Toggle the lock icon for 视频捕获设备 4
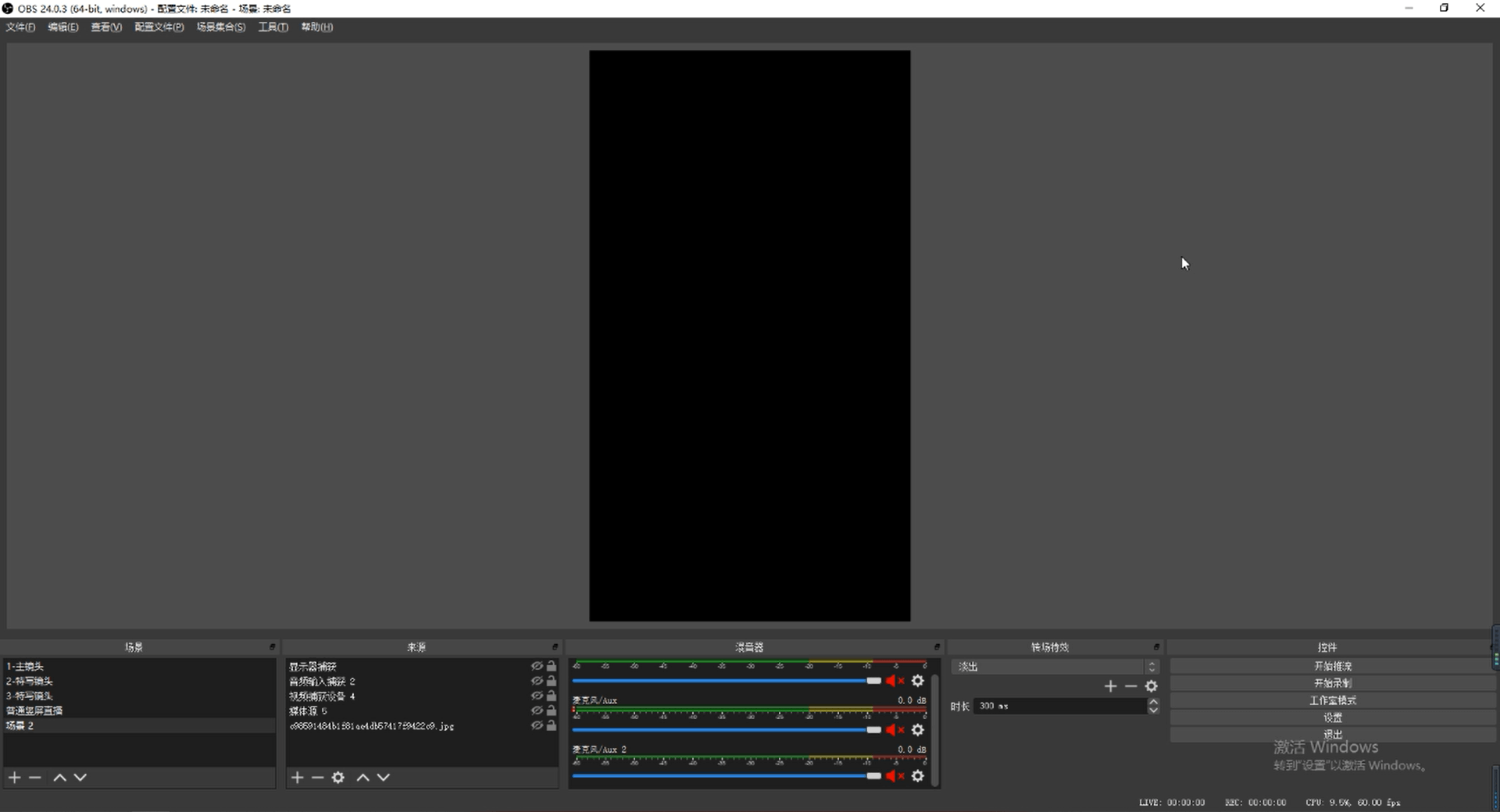Image resolution: width=1500 pixels, height=812 pixels. [x=552, y=696]
